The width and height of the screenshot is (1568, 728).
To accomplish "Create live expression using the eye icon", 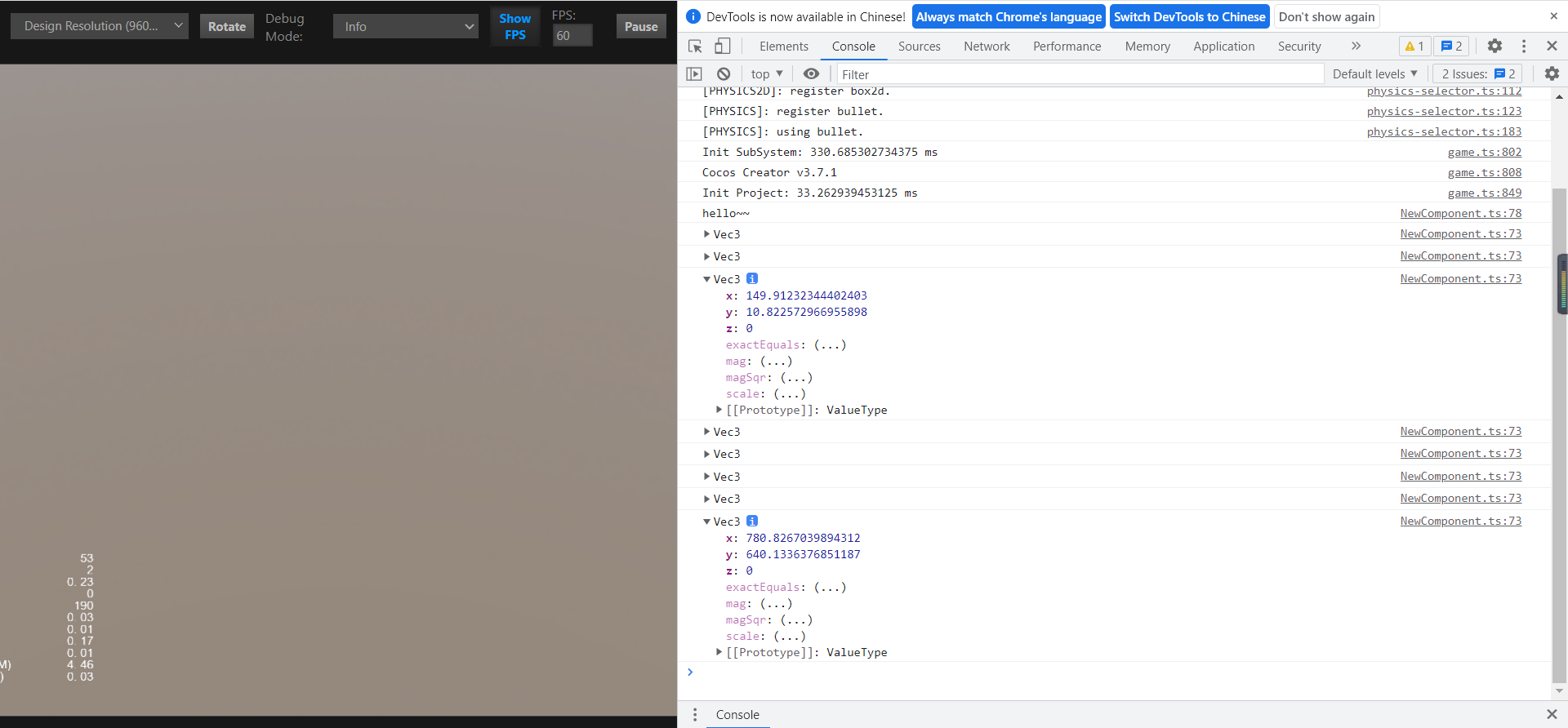I will [811, 74].
